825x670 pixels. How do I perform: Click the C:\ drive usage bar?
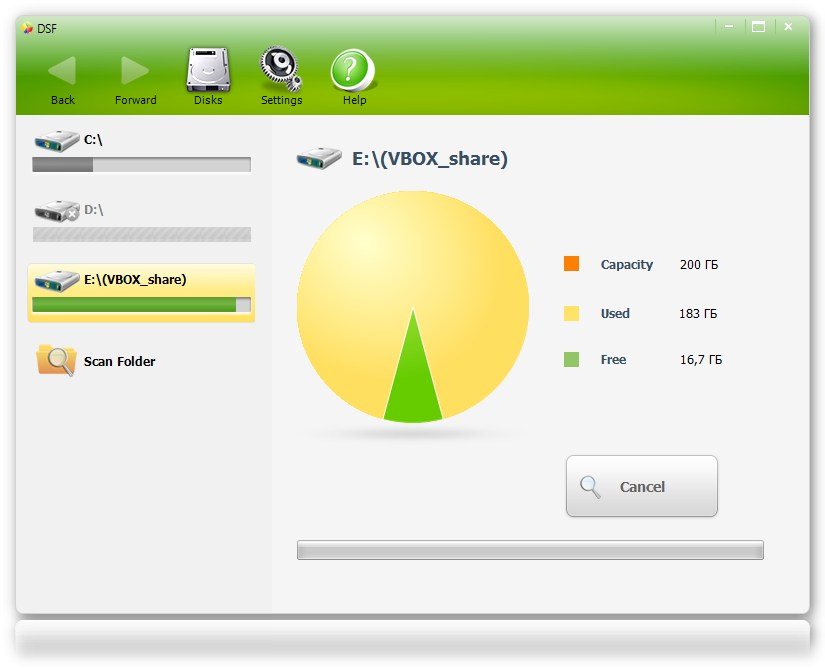coord(141,165)
